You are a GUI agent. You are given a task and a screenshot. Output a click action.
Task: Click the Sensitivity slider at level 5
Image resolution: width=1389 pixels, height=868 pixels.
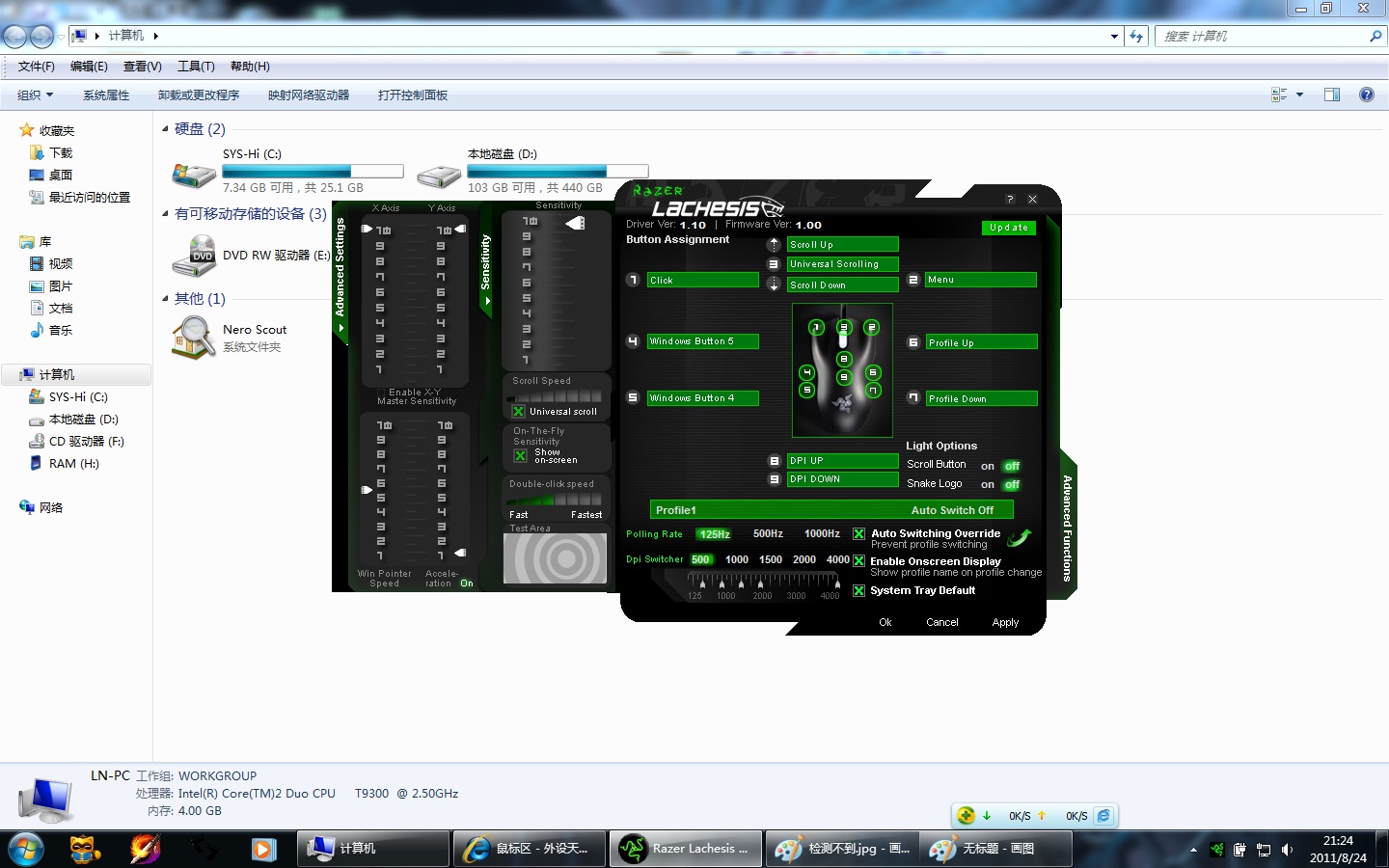pos(527,298)
